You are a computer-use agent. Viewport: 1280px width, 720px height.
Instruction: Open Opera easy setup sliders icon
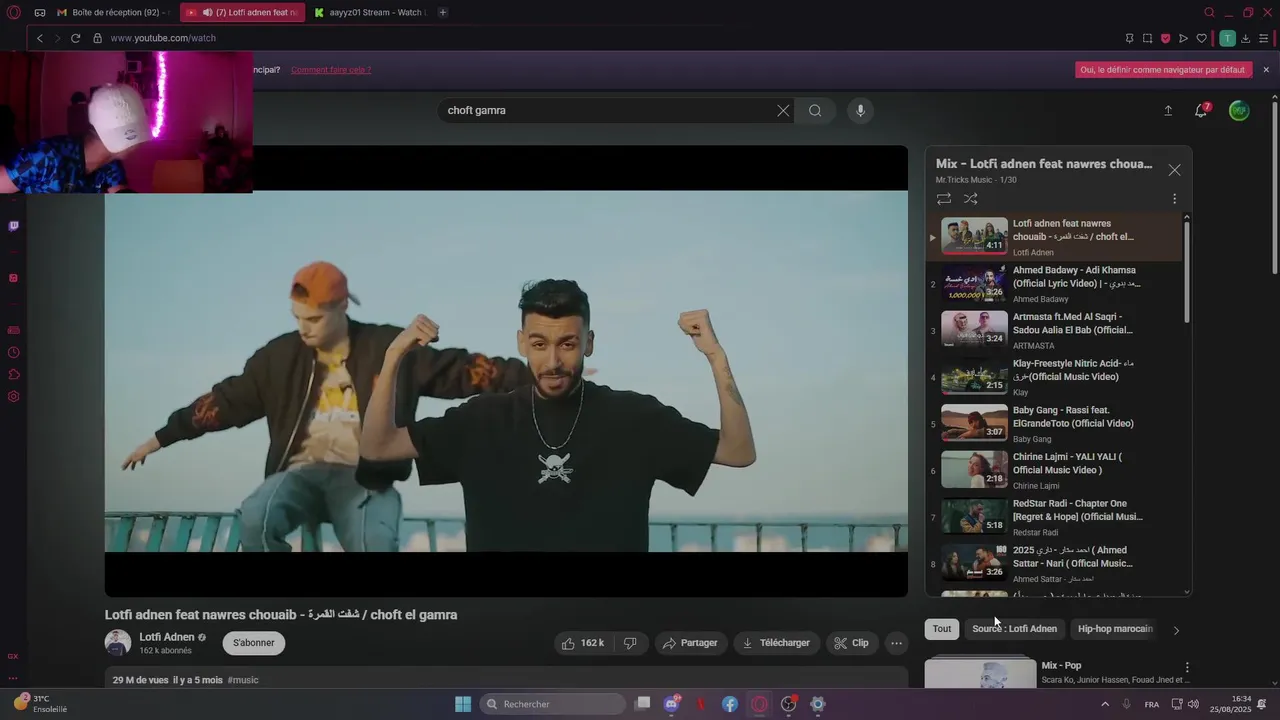coord(1264,38)
